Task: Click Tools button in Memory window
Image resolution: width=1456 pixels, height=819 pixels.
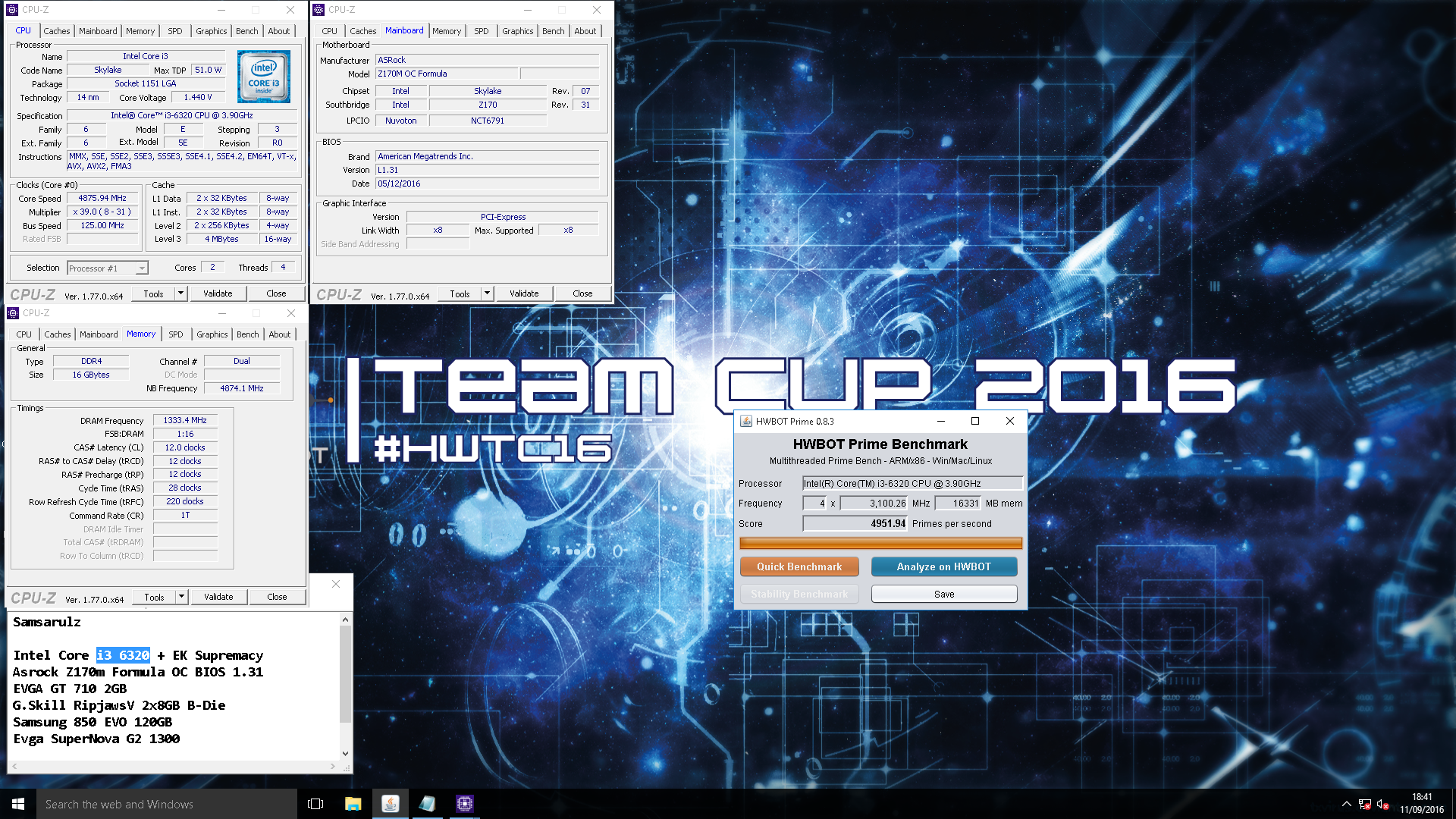Action: pyautogui.click(x=154, y=597)
